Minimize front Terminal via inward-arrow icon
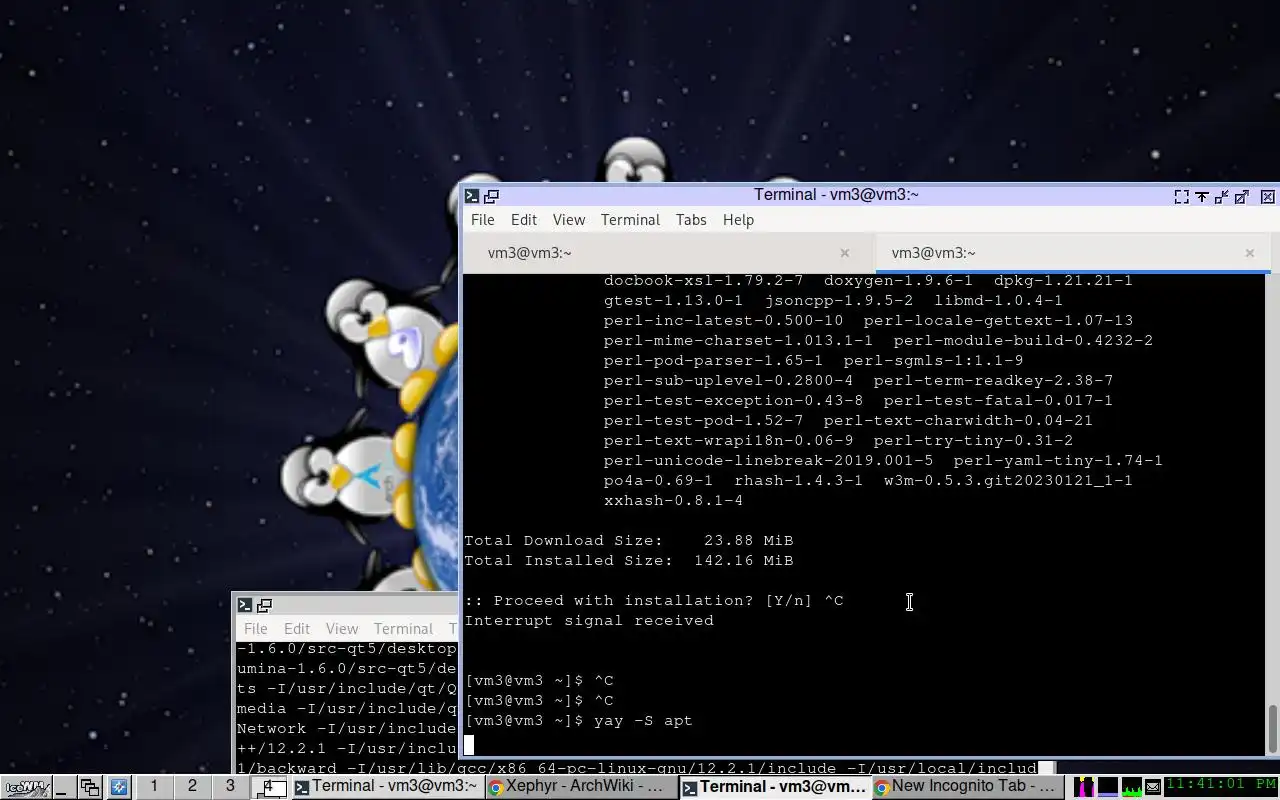The width and height of the screenshot is (1280, 800). (1222, 197)
